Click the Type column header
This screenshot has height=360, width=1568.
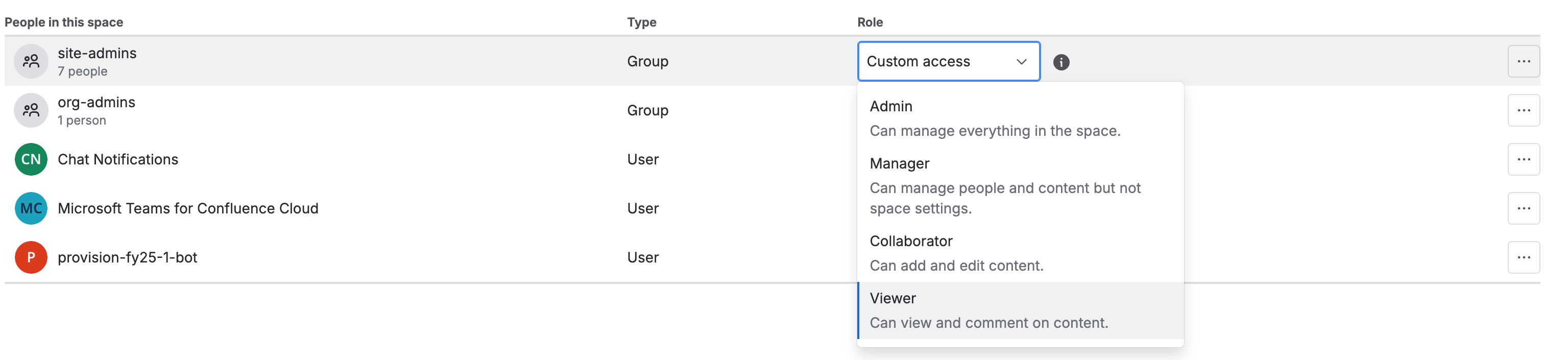click(x=642, y=22)
